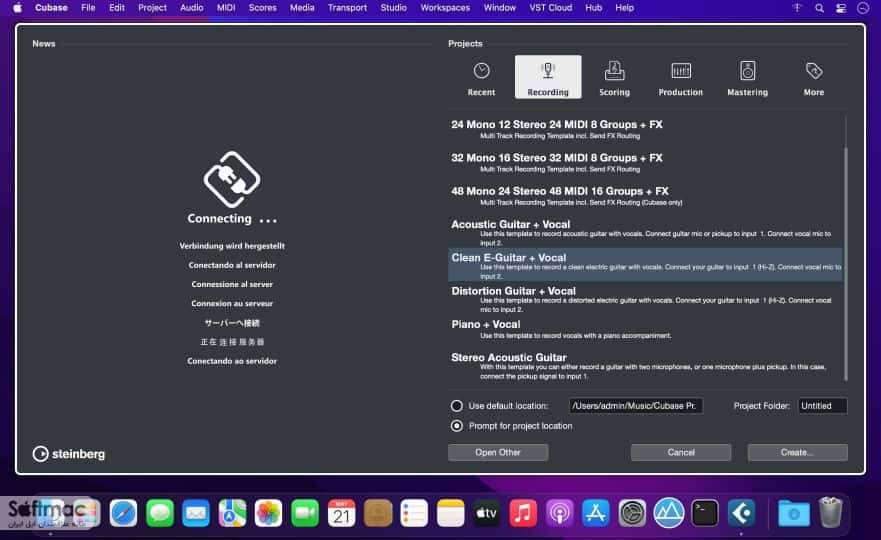Pick the Piano + Vocal template
This screenshot has width=881, height=540.
(645, 329)
